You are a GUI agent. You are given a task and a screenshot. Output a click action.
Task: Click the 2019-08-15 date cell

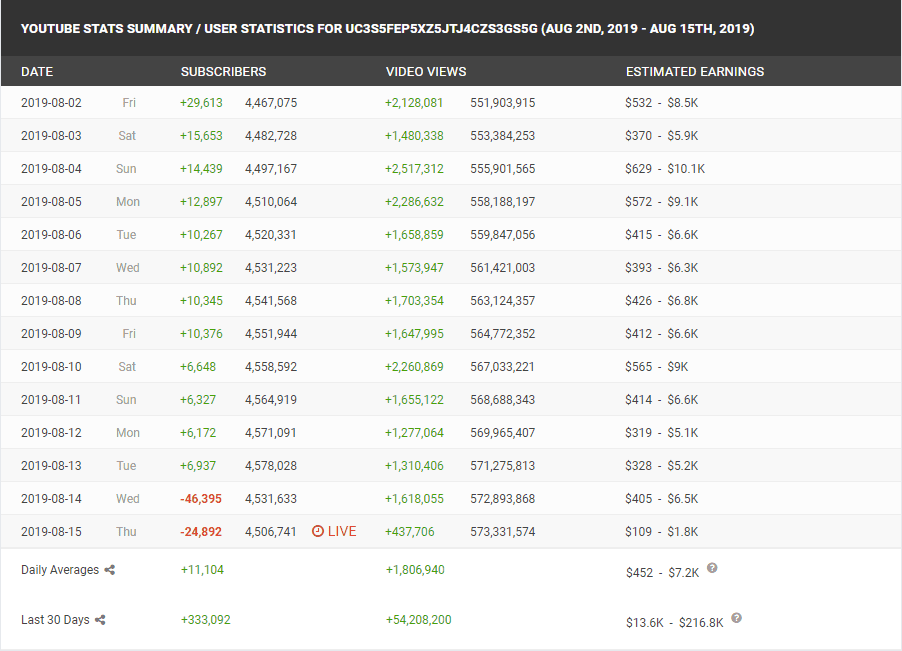pyautogui.click(x=52, y=532)
